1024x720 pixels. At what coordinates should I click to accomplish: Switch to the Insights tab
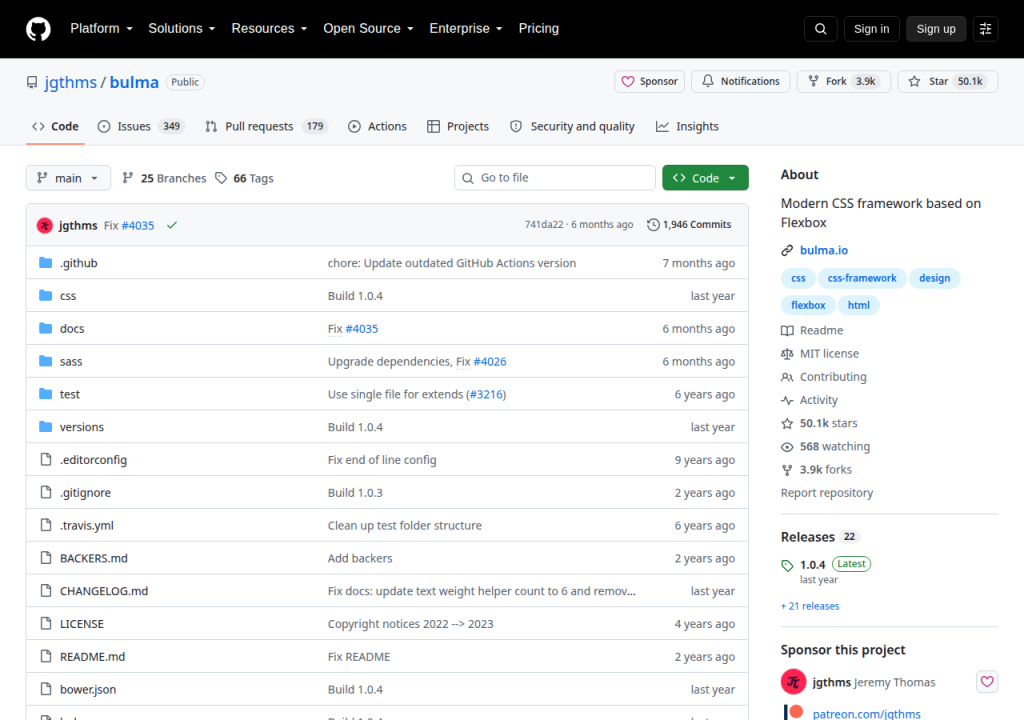(x=688, y=126)
